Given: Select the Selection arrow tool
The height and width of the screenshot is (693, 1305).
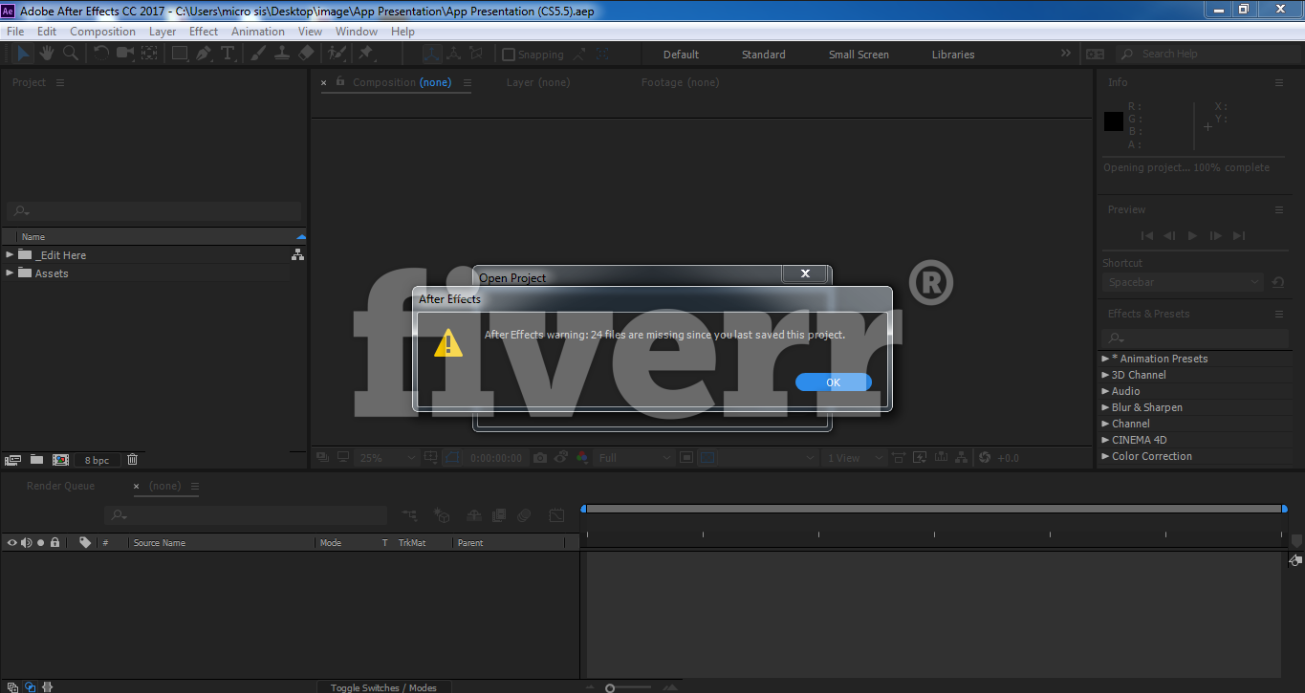Looking at the screenshot, I should tap(22, 54).
